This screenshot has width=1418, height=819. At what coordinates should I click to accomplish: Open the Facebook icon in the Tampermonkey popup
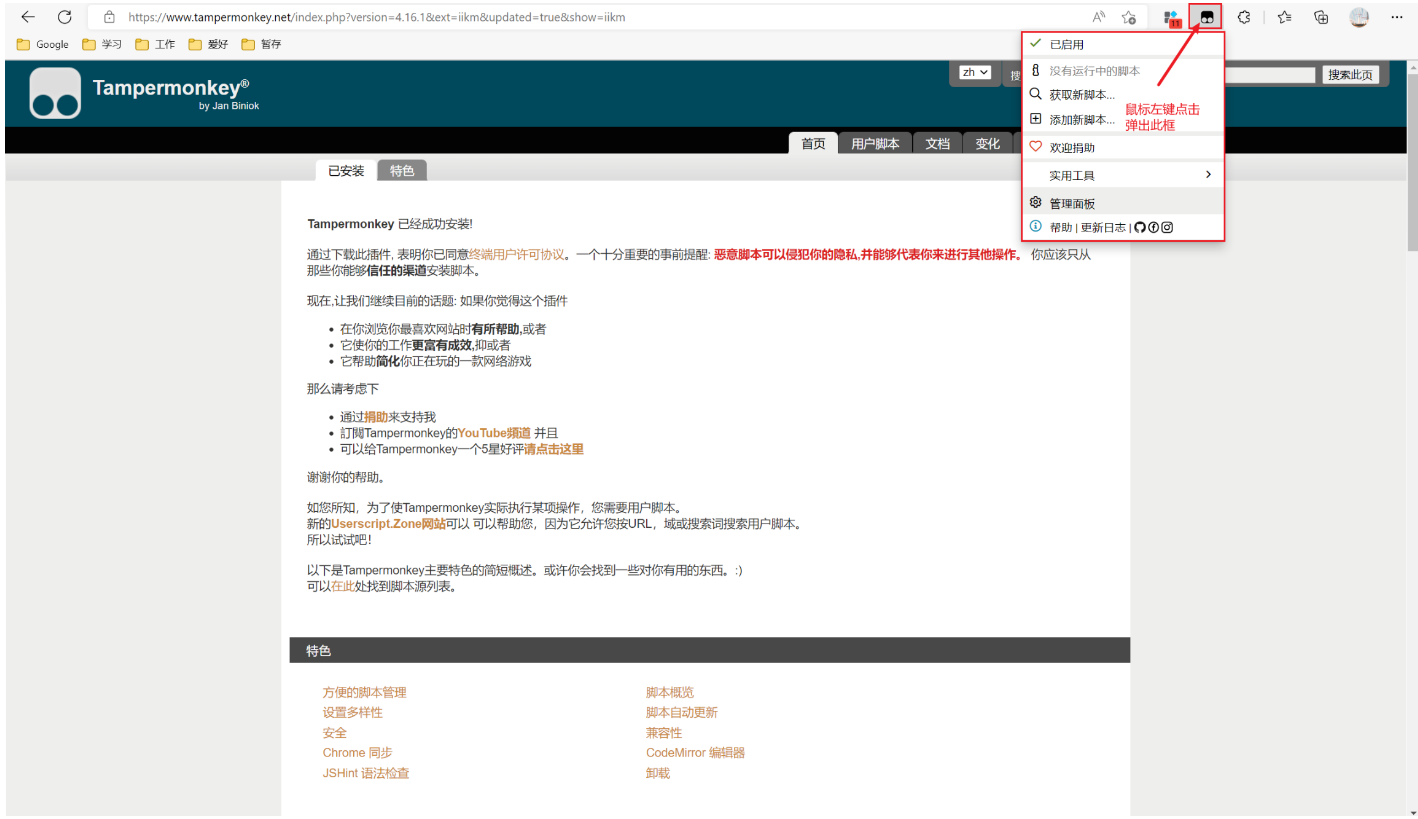tap(1153, 227)
